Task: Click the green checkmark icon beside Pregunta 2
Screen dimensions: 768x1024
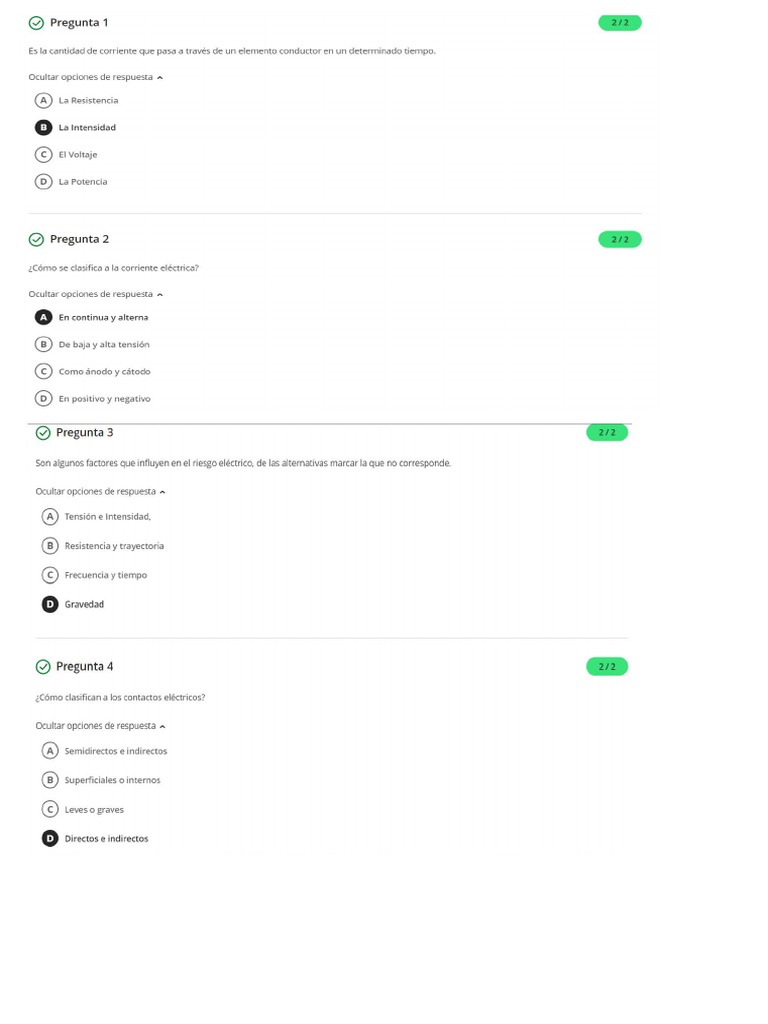Action: (37, 240)
